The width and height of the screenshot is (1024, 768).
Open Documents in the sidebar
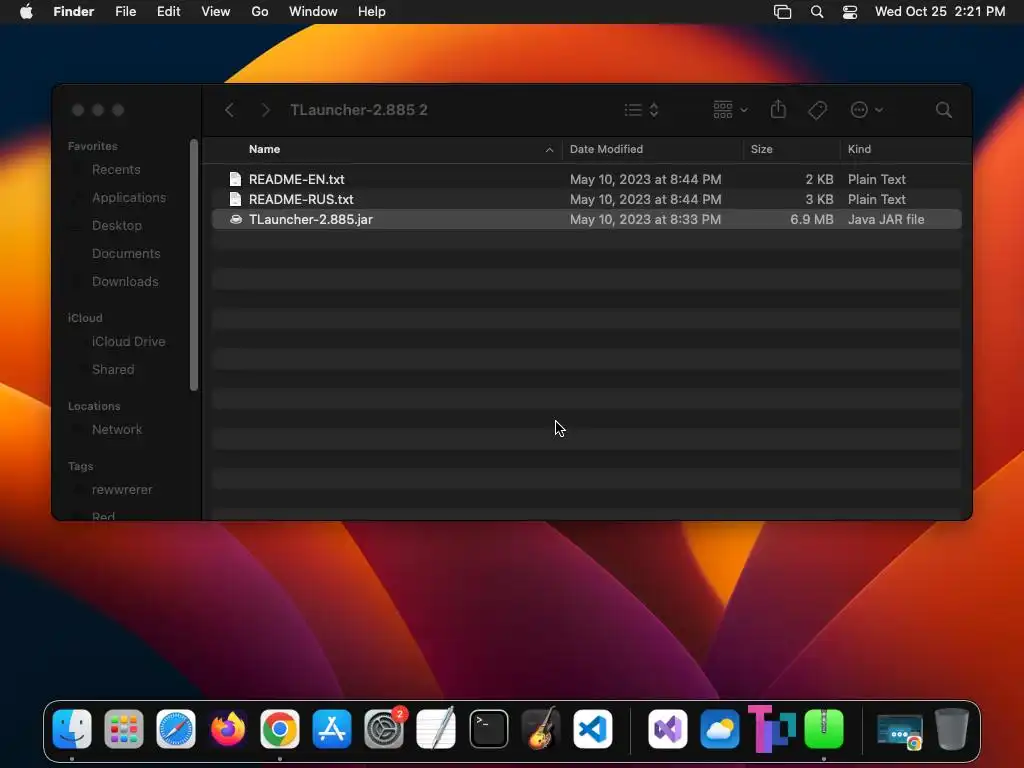pos(126,254)
